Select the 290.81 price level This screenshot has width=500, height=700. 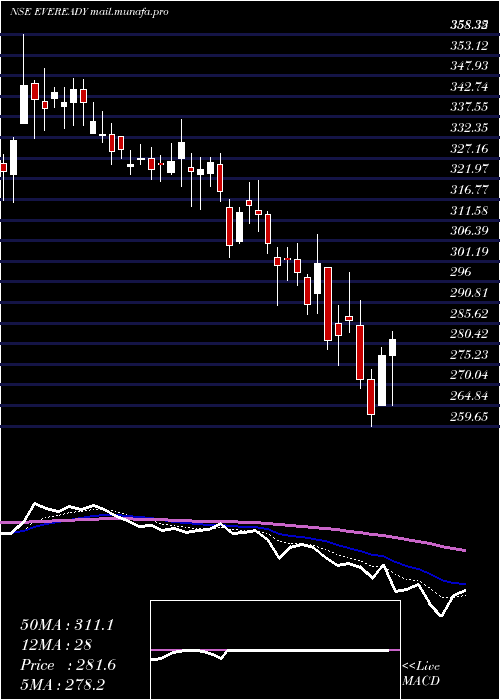[468, 293]
